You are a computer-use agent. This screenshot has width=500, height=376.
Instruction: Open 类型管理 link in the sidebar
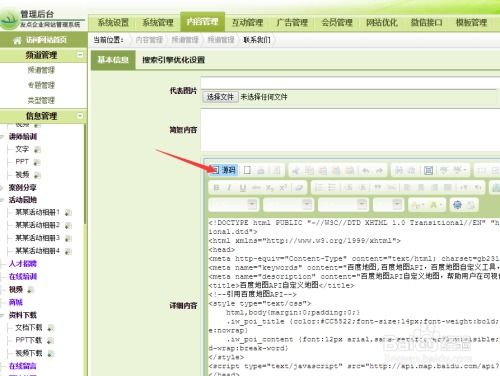click(41, 100)
